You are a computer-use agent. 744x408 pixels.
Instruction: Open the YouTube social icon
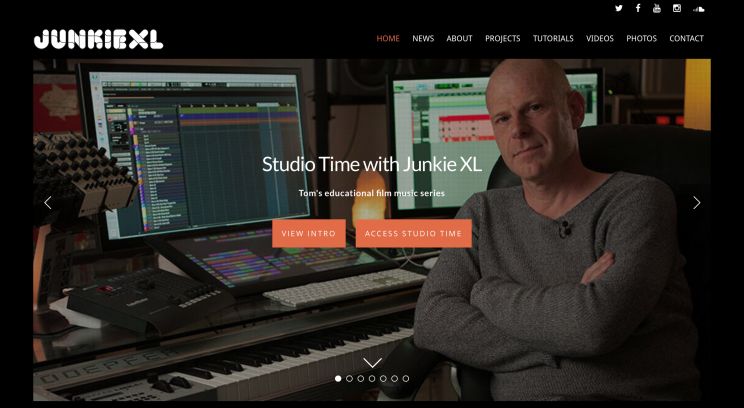tap(657, 8)
